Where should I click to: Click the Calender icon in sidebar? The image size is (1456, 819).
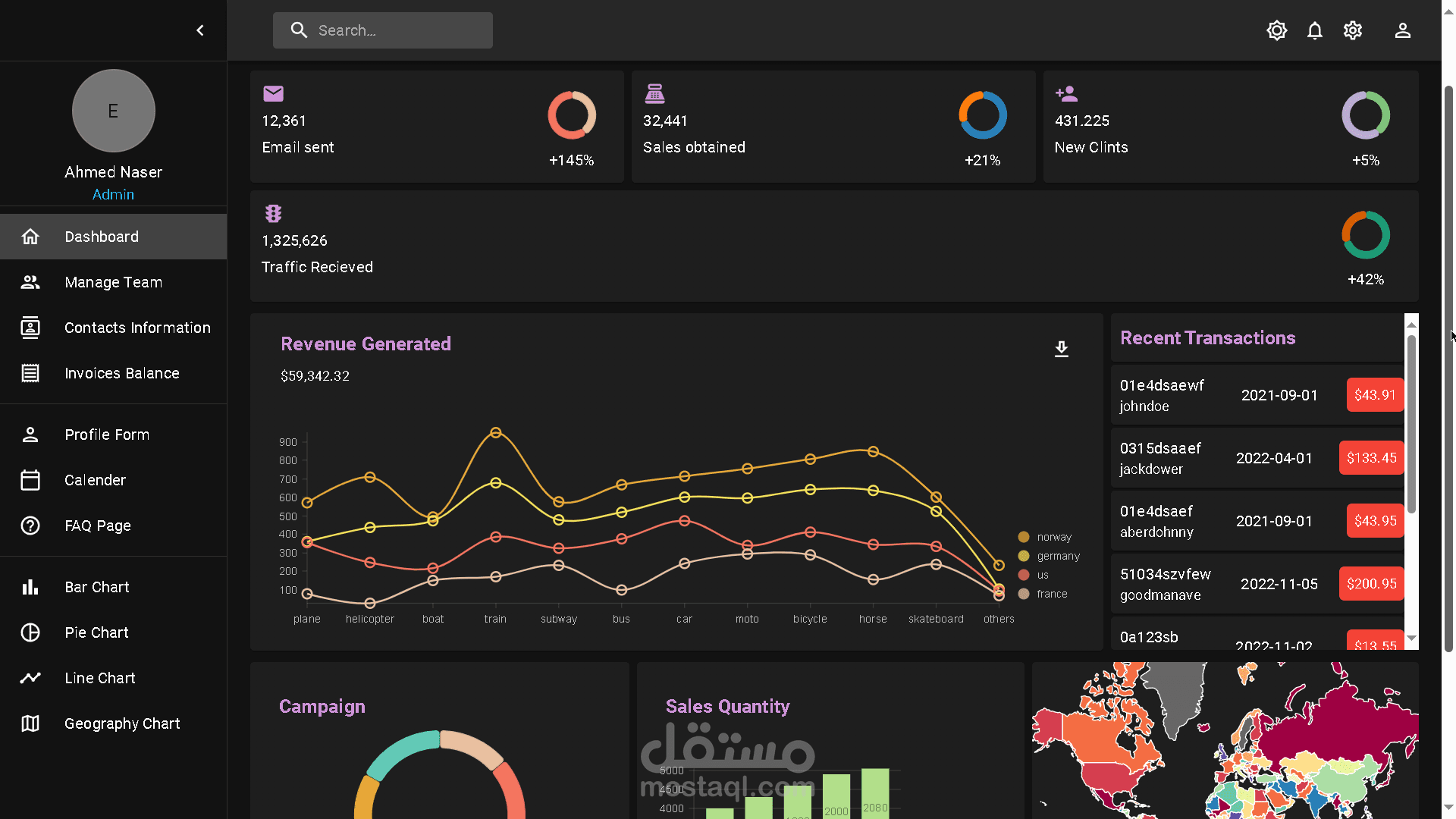tap(30, 480)
